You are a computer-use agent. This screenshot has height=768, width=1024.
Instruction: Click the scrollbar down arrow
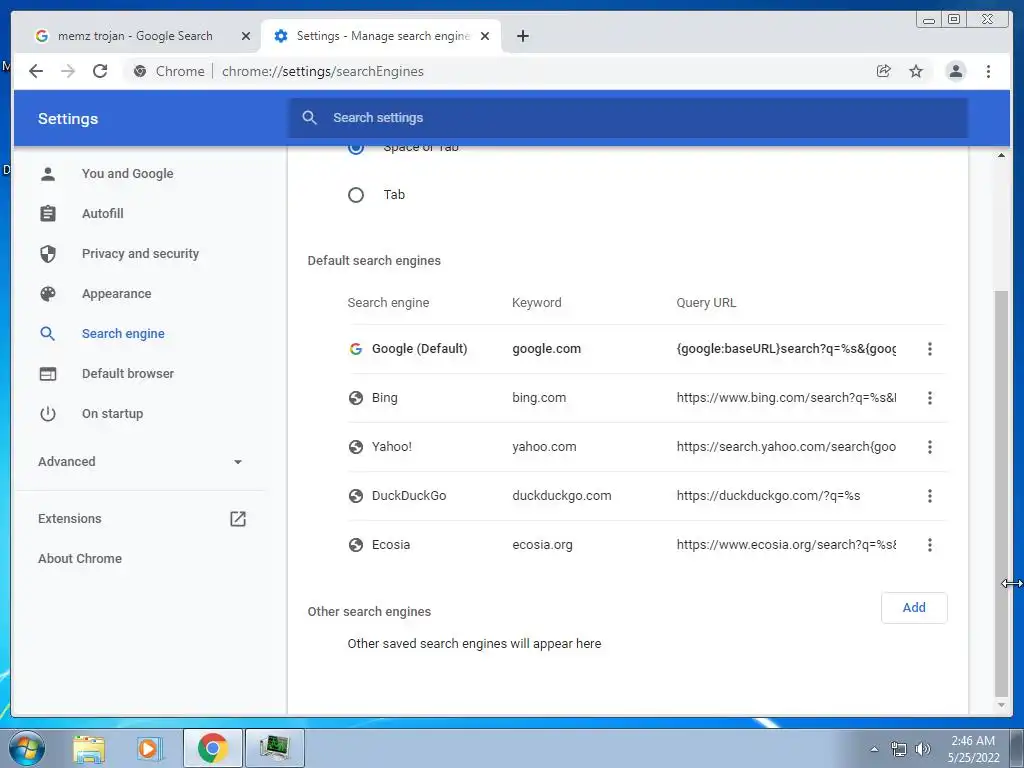[1001, 705]
